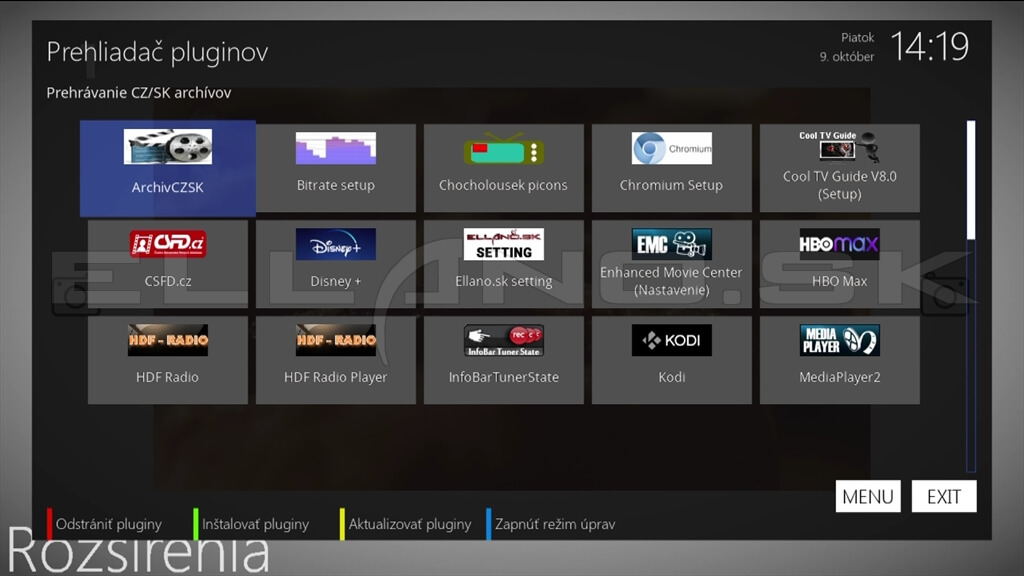Click the Prehrávanie CZ/SK archívov description

pyautogui.click(x=138, y=93)
